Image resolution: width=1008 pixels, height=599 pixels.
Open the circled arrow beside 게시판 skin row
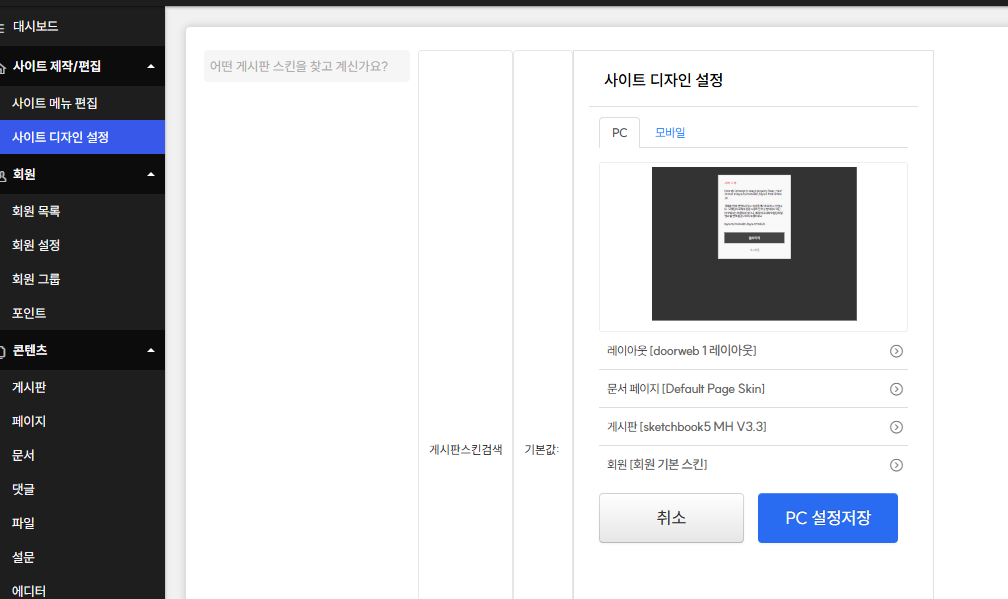[x=897, y=426]
